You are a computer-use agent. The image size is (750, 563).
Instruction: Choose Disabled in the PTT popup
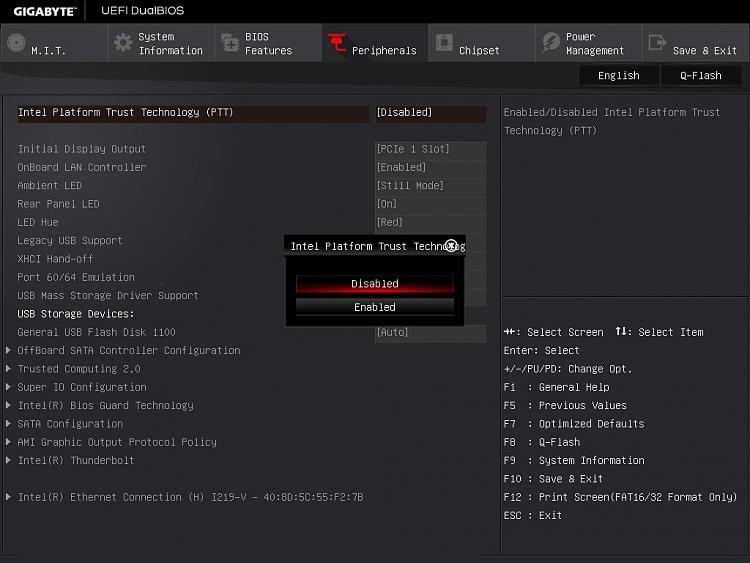click(375, 284)
